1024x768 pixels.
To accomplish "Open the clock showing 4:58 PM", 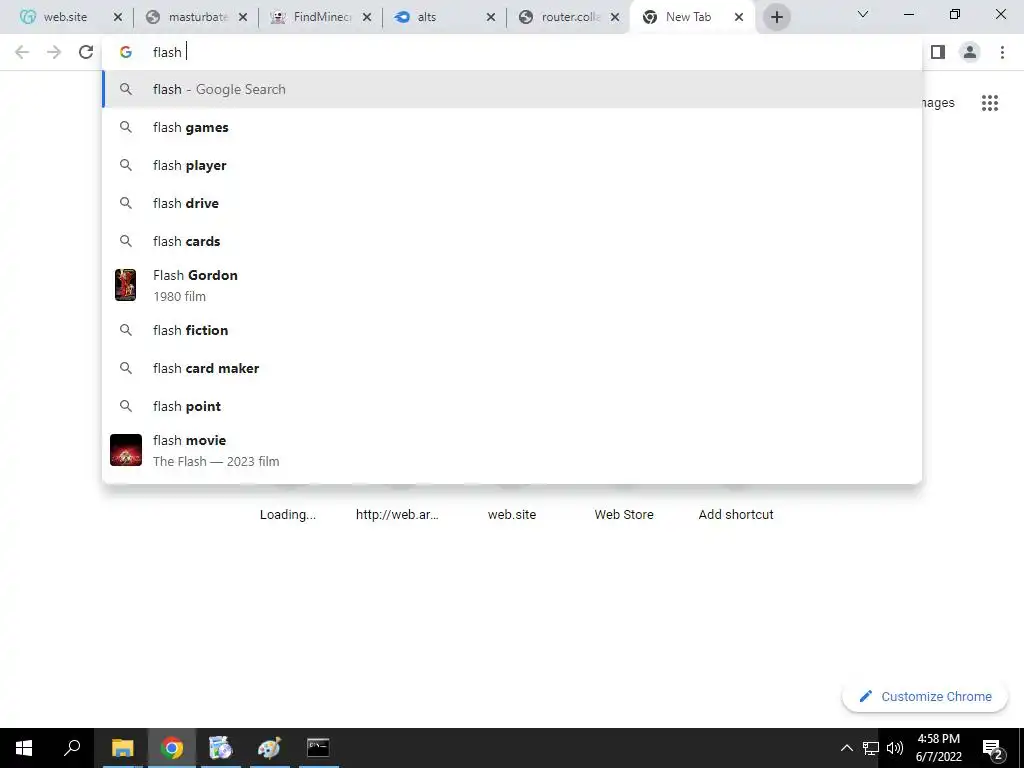I will click(x=938, y=748).
